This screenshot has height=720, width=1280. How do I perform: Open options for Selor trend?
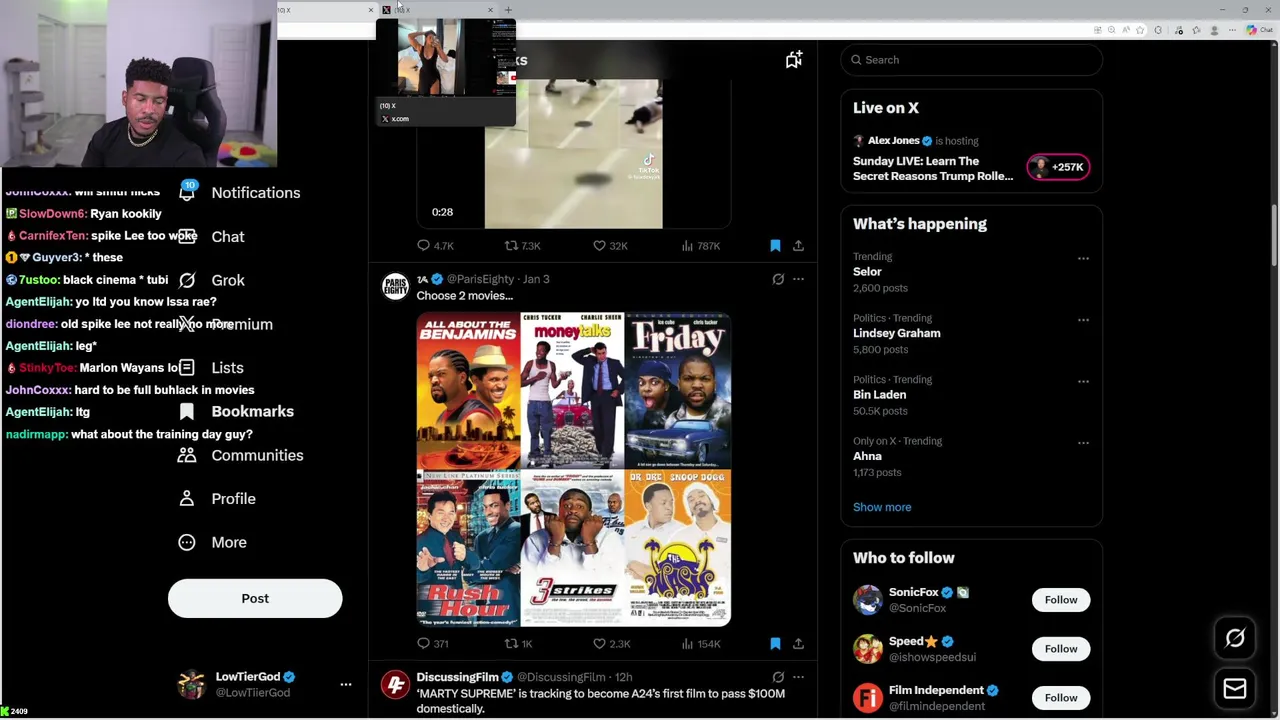(x=1083, y=258)
